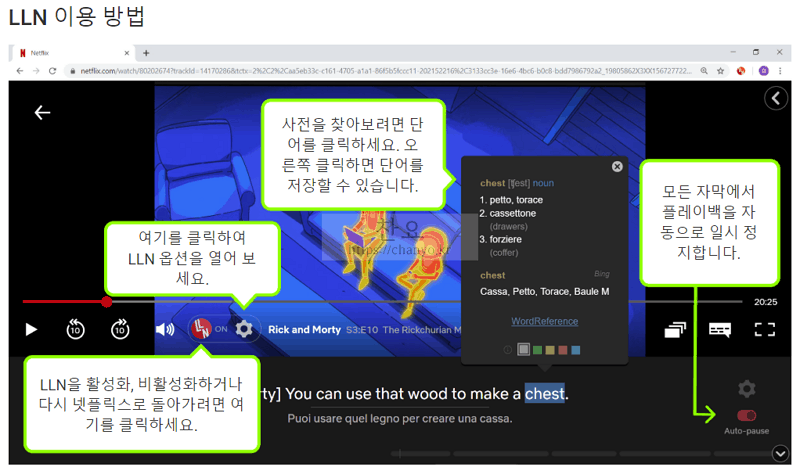Open the subtitle panel settings gear
The width and height of the screenshot is (800, 474).
[x=746, y=389]
